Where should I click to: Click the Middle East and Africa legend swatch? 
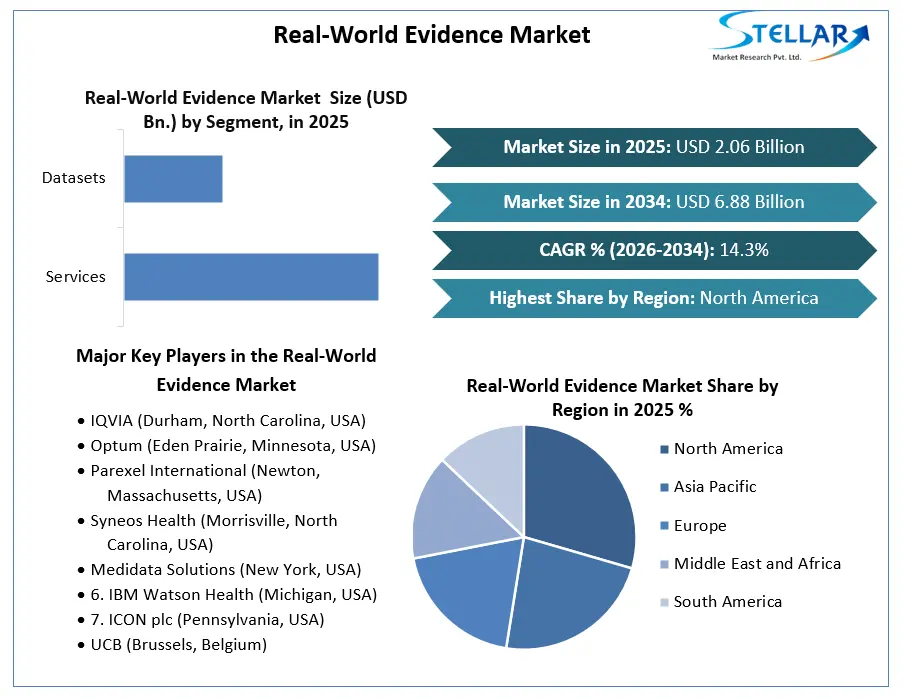[664, 564]
